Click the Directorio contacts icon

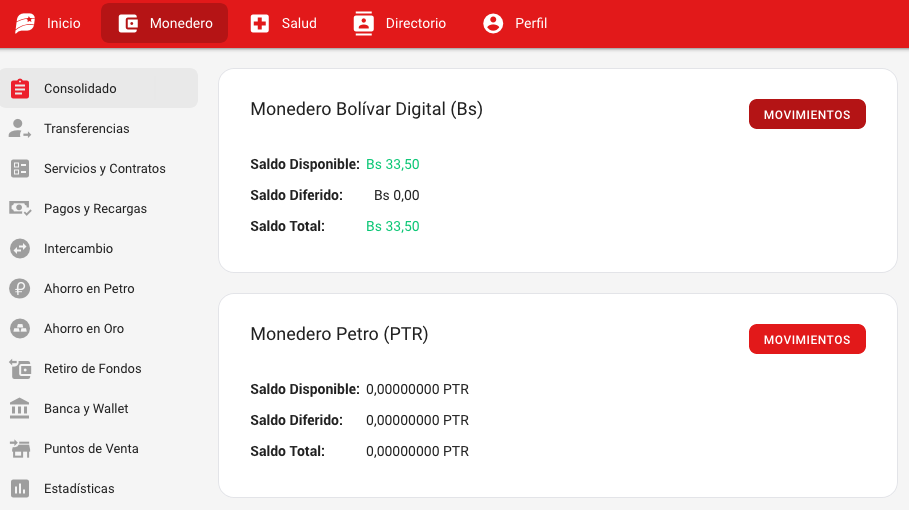point(363,23)
